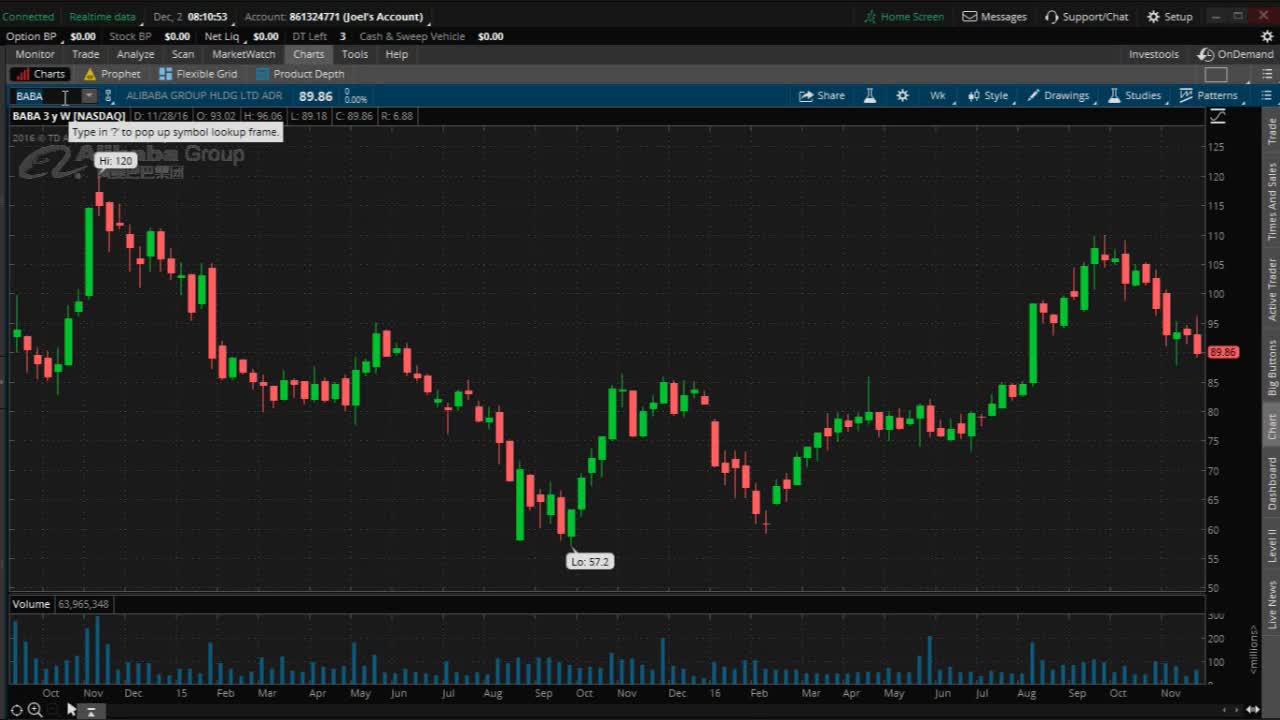Go to the Monitor tab
The width and height of the screenshot is (1280, 720).
click(35, 54)
